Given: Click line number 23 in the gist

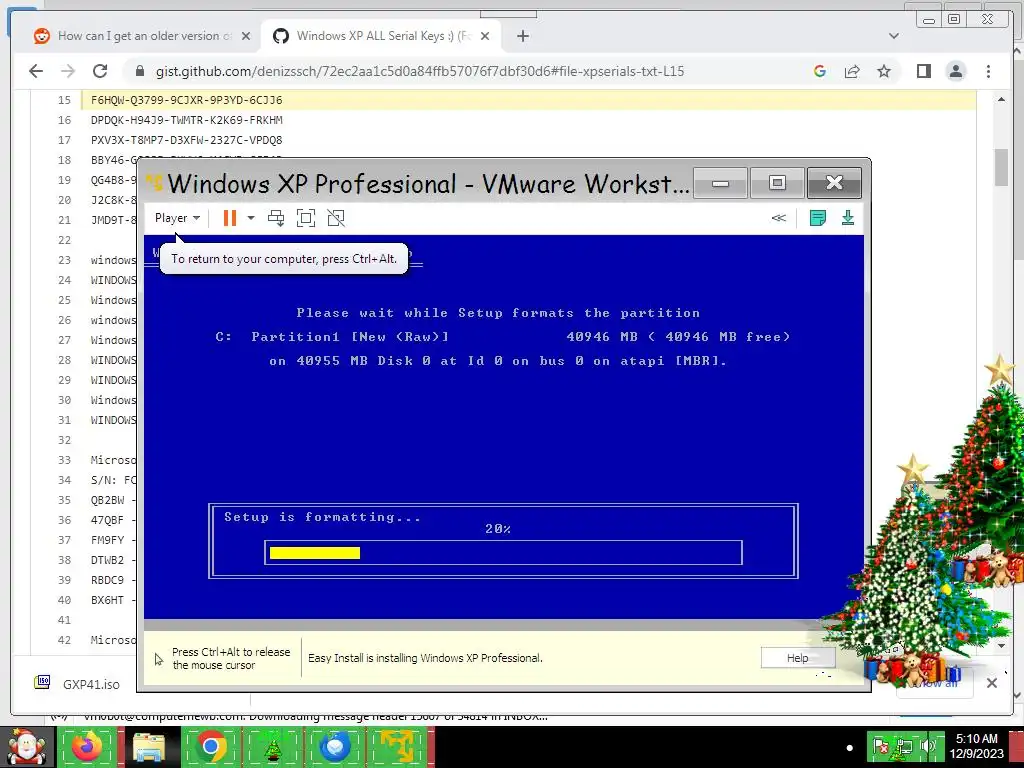Looking at the screenshot, I should coord(64,260).
